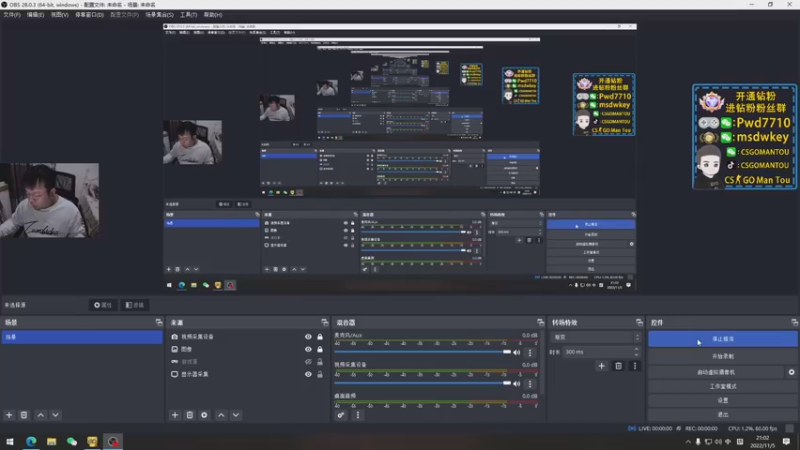
Task: Move source down in sources list
Action: click(236, 415)
